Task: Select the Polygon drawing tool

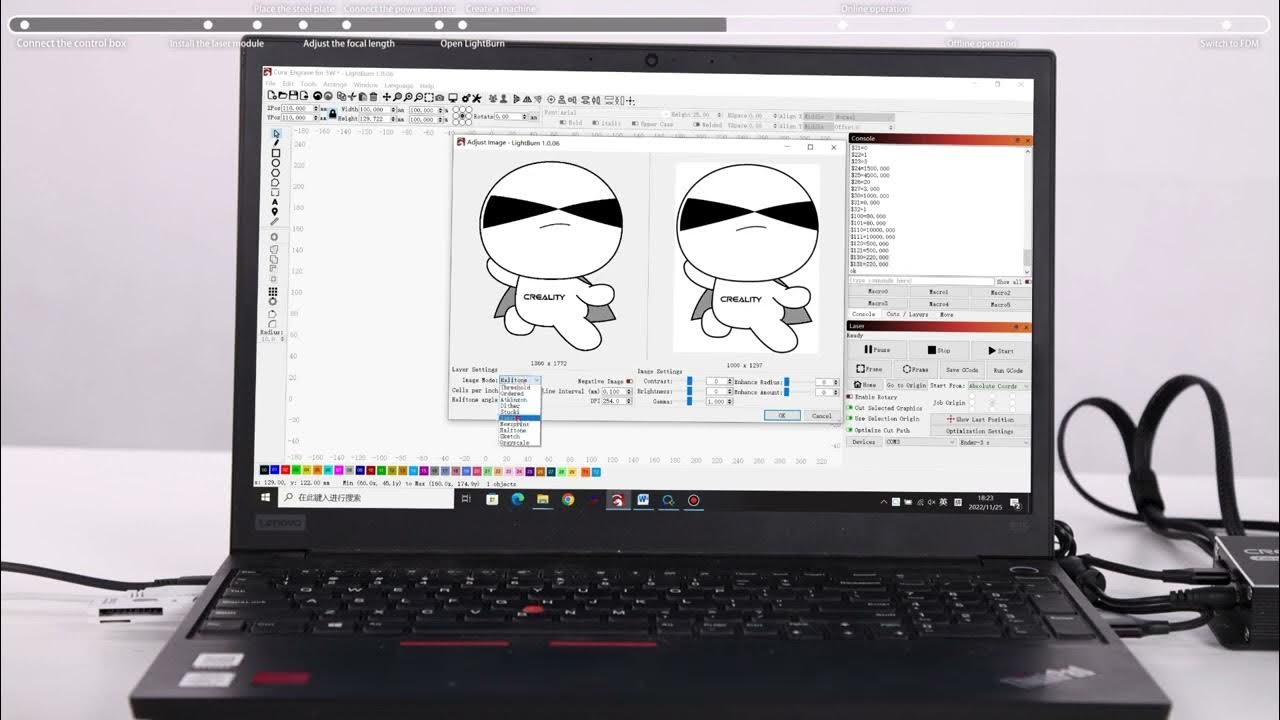Action: (x=276, y=173)
